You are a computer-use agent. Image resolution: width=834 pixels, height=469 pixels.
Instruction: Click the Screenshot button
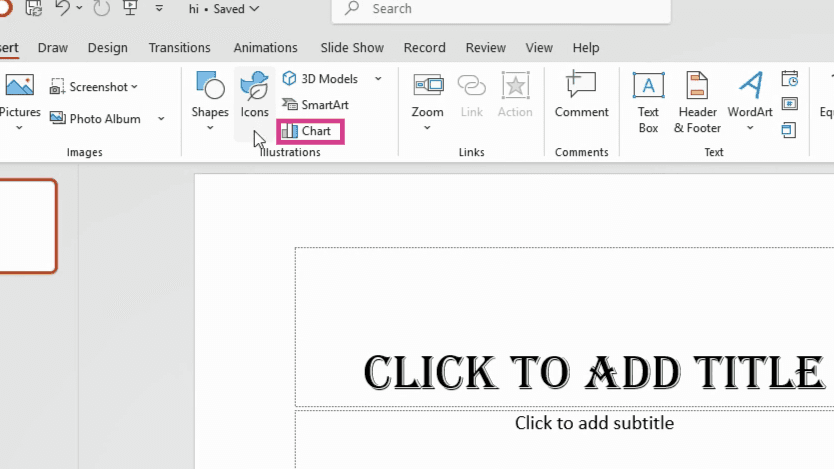click(94, 87)
